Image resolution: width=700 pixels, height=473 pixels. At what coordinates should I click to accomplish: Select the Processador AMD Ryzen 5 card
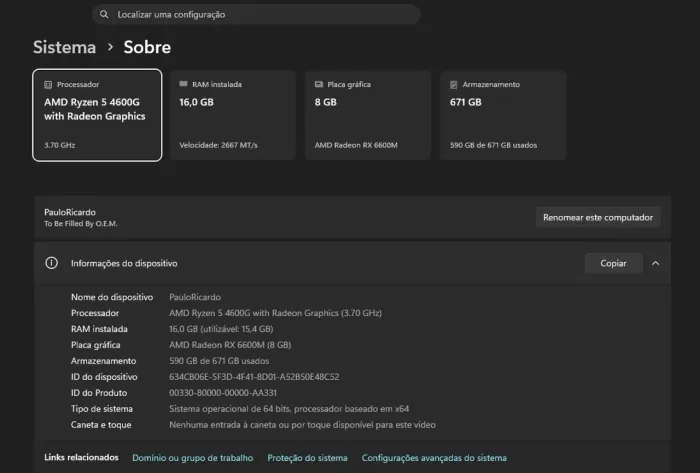tap(97, 115)
